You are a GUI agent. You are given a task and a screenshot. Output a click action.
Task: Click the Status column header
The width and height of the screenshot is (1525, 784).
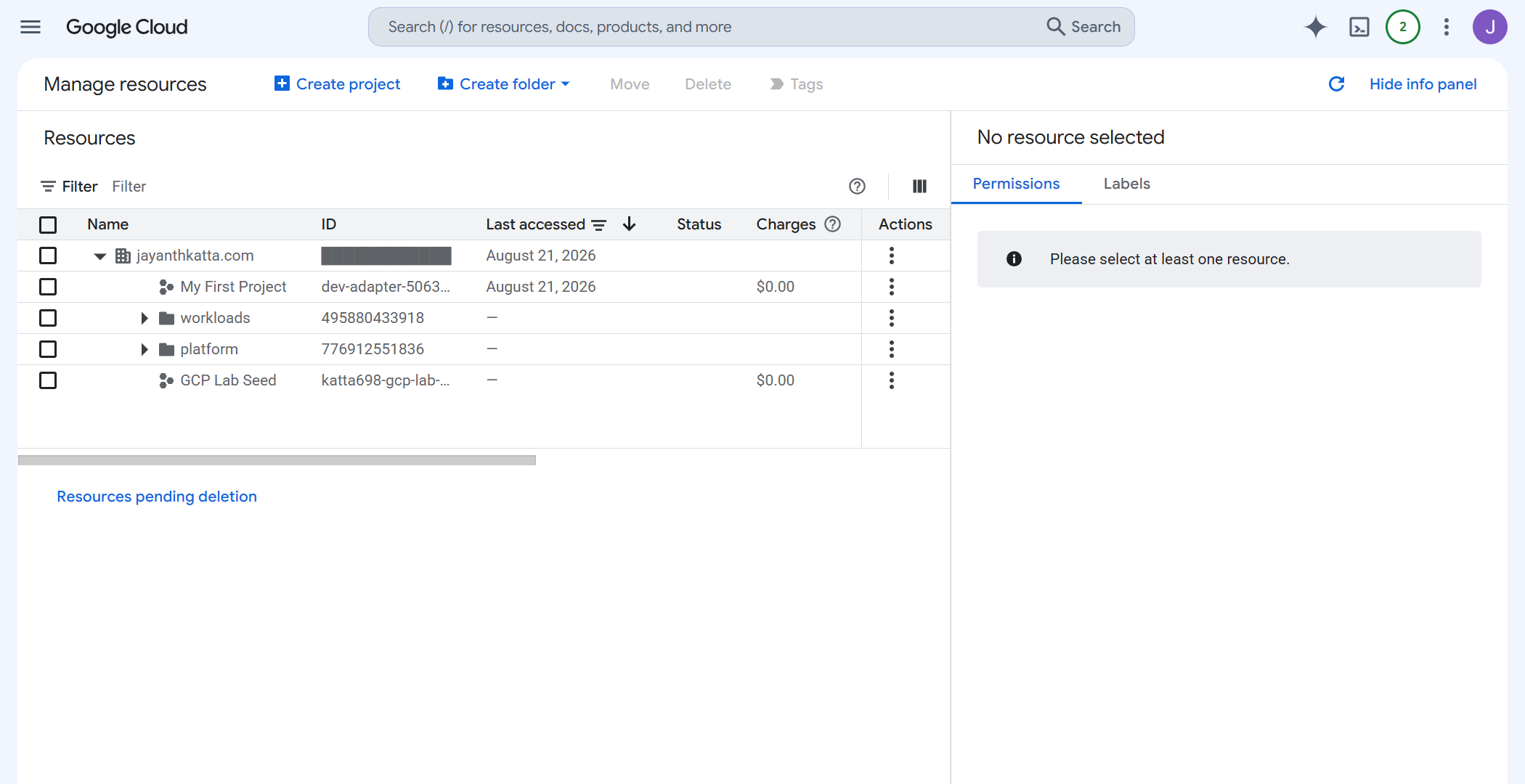(699, 224)
